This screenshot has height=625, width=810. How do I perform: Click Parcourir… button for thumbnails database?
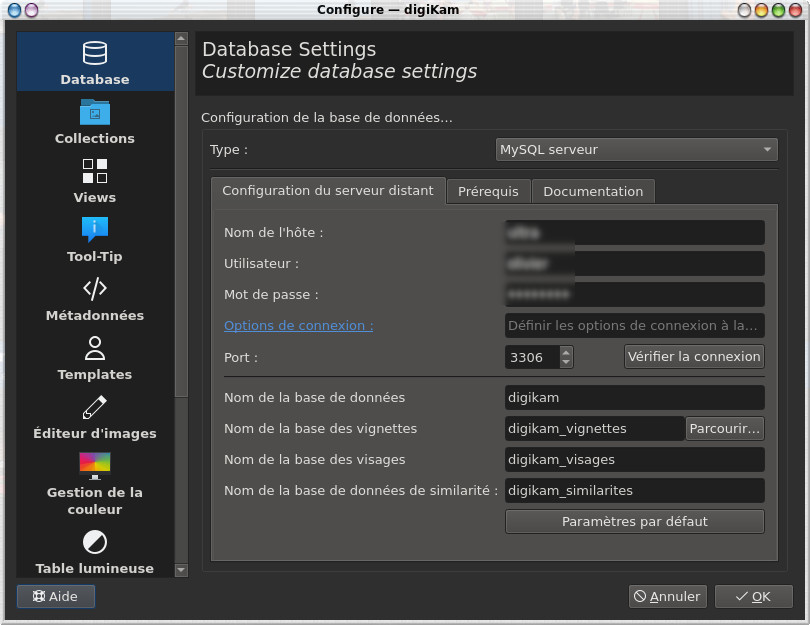[x=725, y=429]
